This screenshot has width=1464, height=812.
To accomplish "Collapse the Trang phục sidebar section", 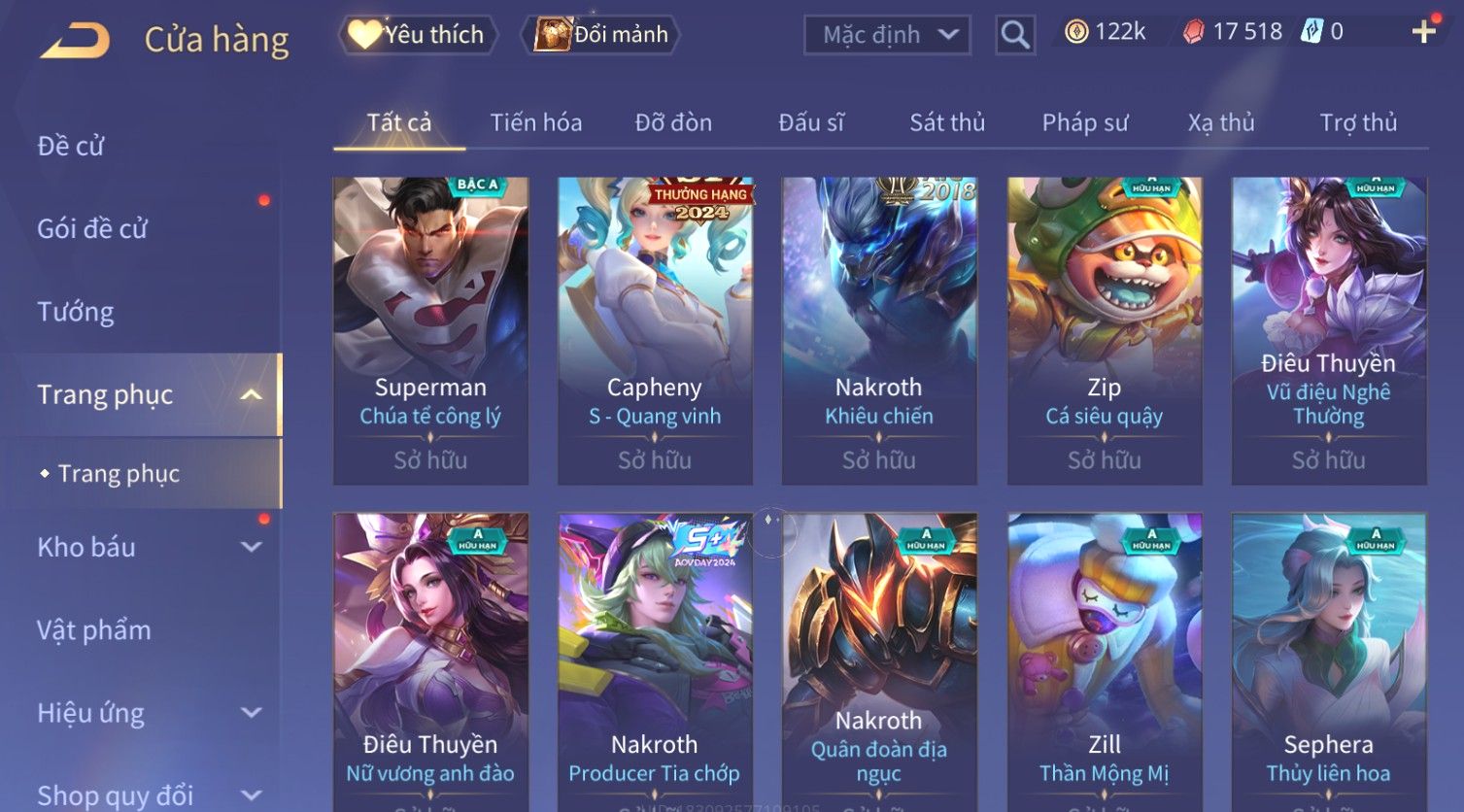I will coord(252,394).
